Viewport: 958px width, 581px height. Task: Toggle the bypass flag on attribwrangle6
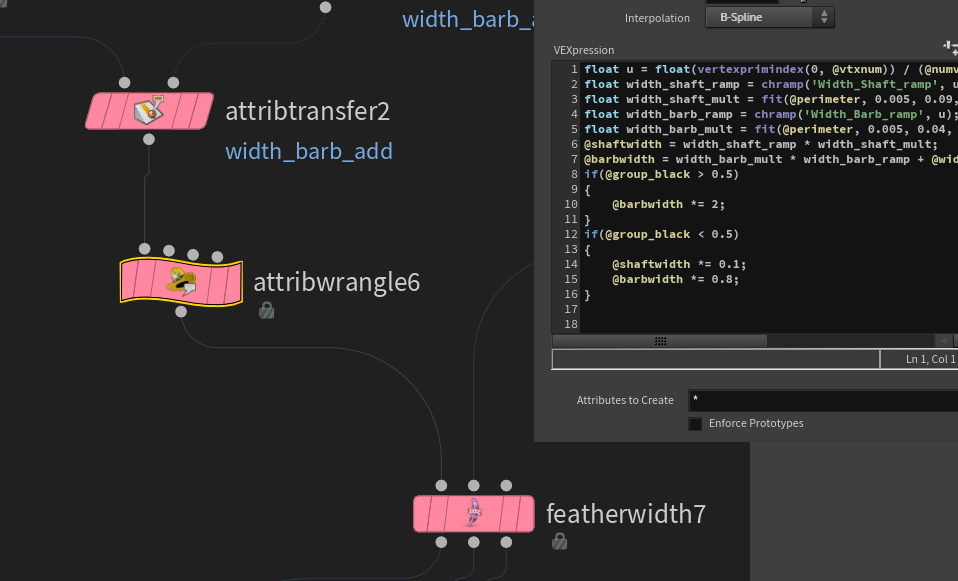click(x=130, y=281)
